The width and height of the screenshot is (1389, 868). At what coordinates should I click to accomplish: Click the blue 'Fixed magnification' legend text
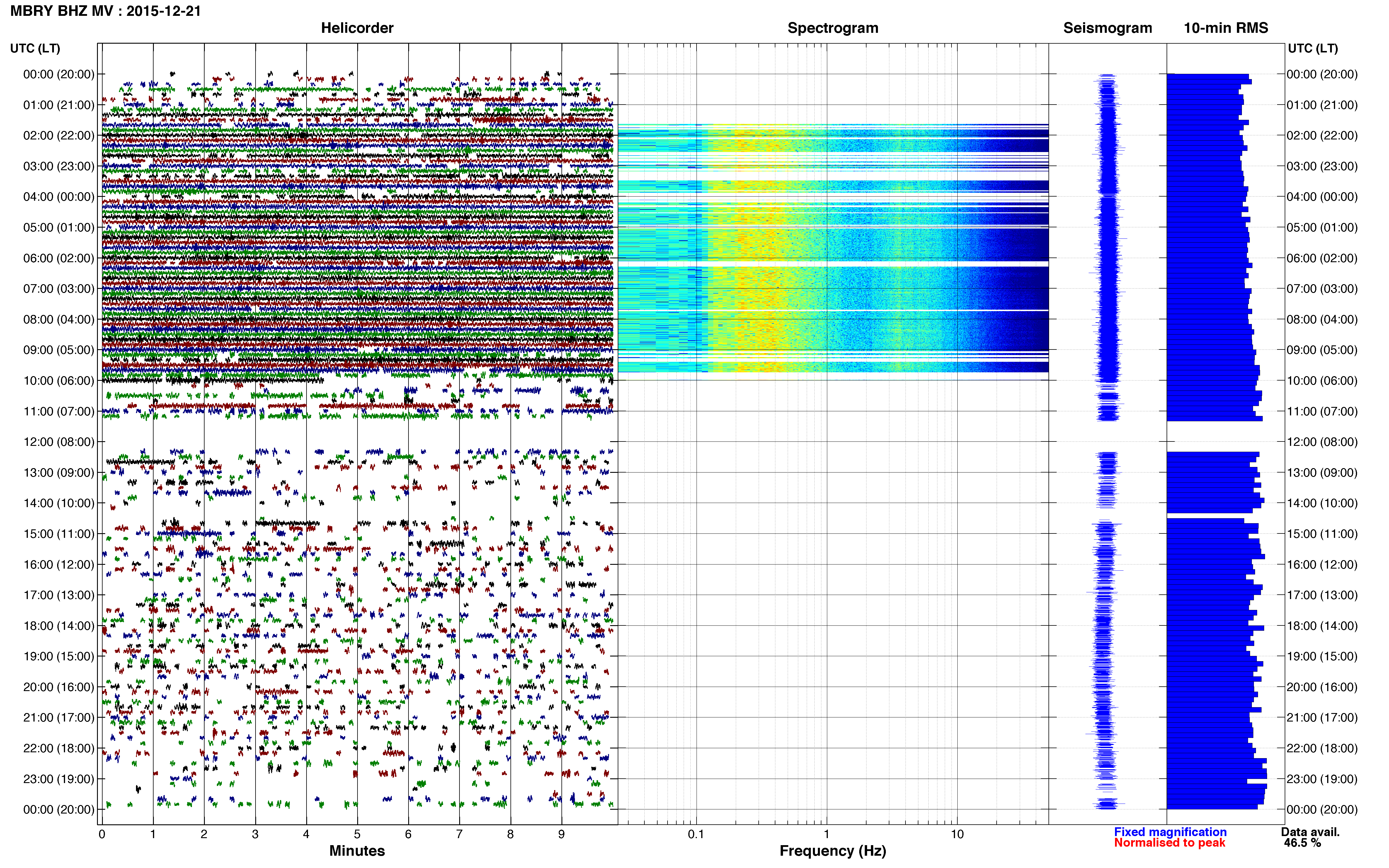point(1170,832)
